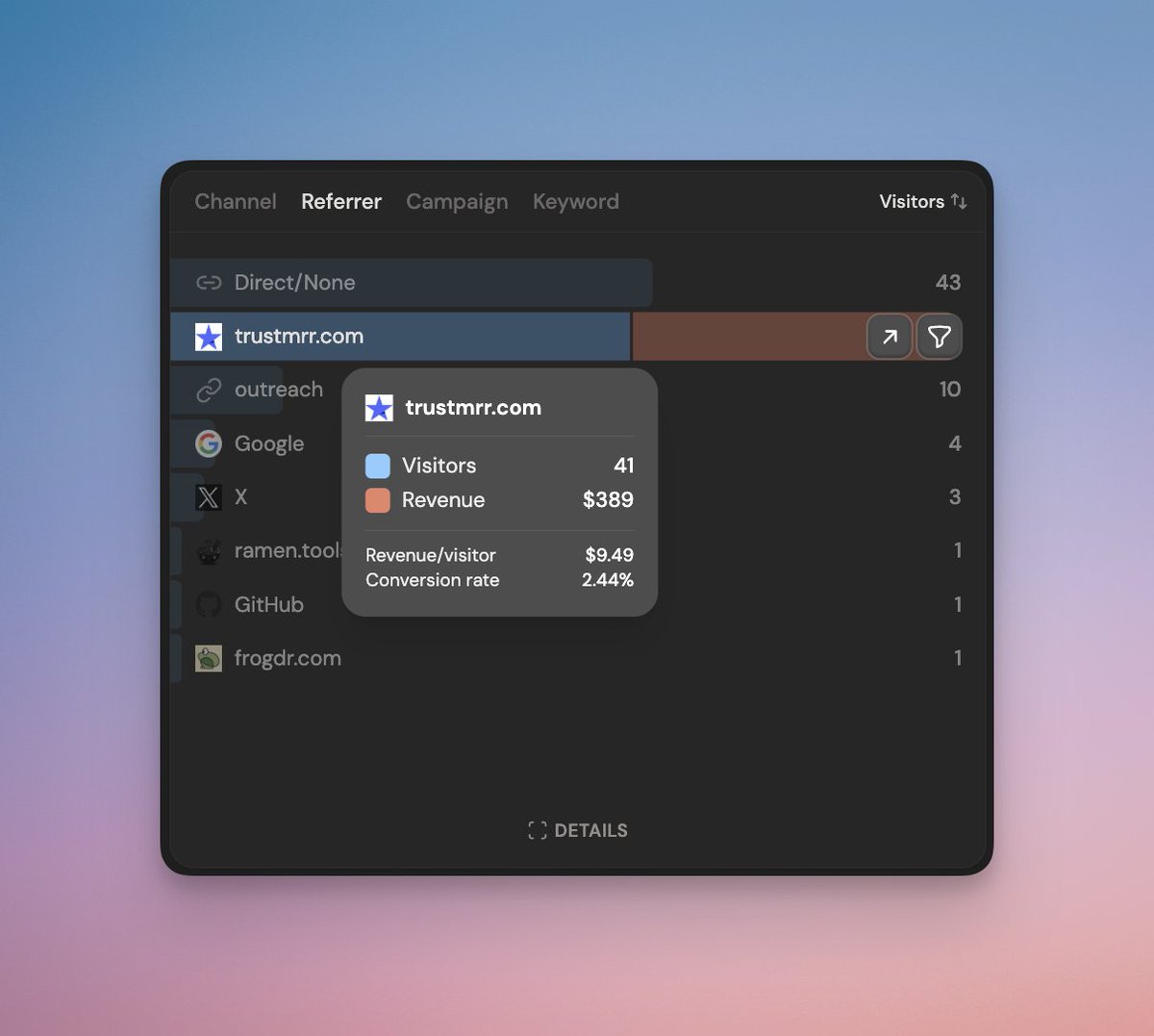Click the tooltip Visitors value 41

(624, 466)
